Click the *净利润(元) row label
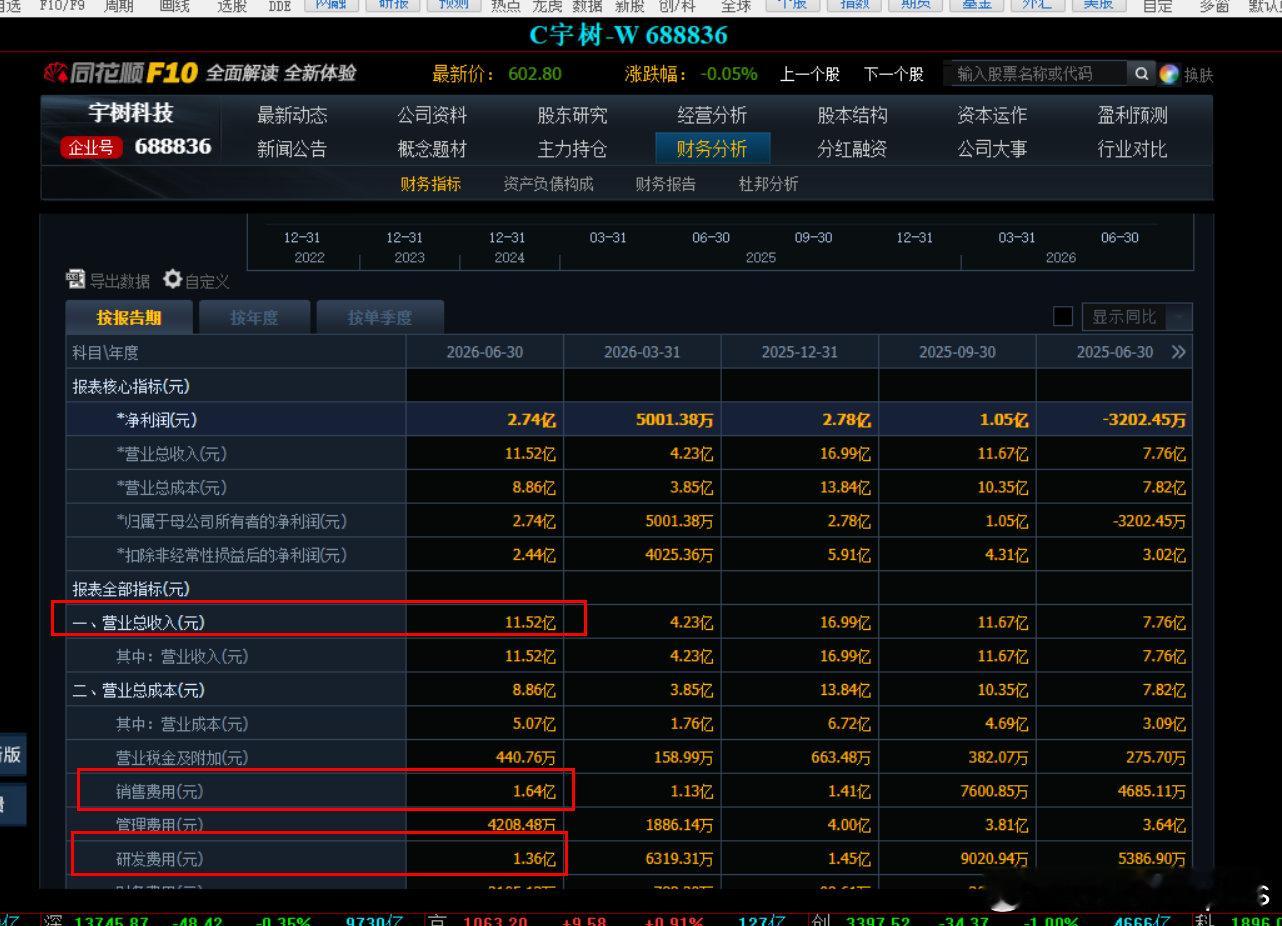The height and width of the screenshot is (926, 1282). (x=156, y=420)
